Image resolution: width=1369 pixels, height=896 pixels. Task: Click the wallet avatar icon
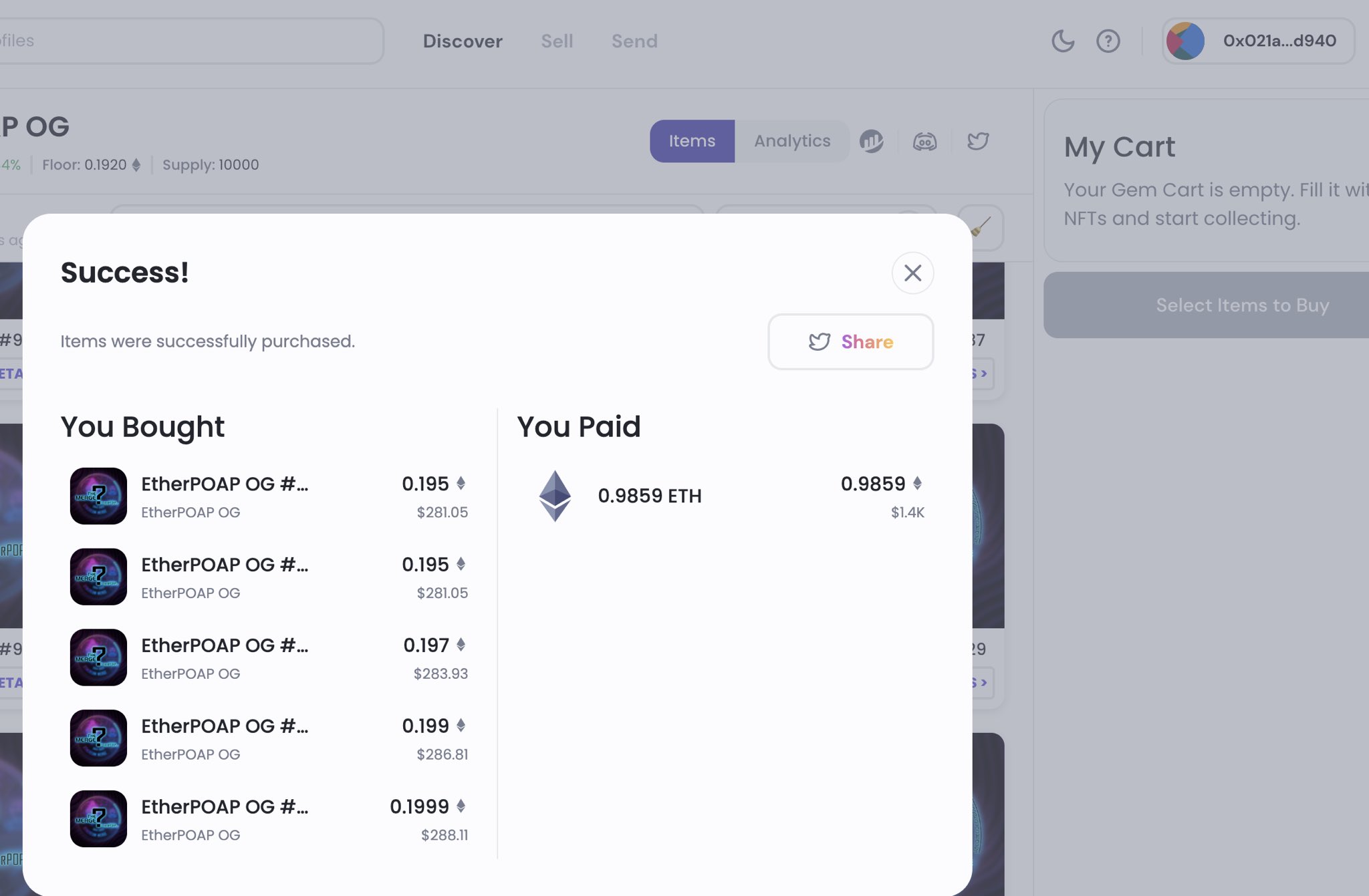click(x=1185, y=41)
